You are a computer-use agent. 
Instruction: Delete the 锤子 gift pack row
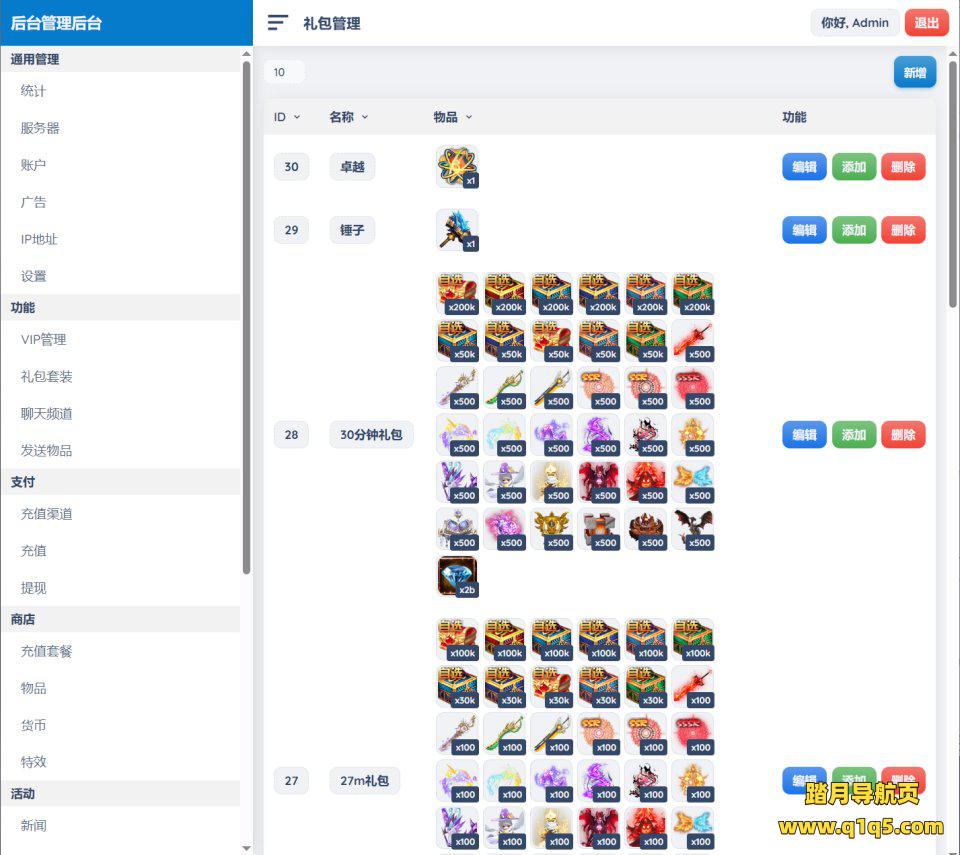903,230
